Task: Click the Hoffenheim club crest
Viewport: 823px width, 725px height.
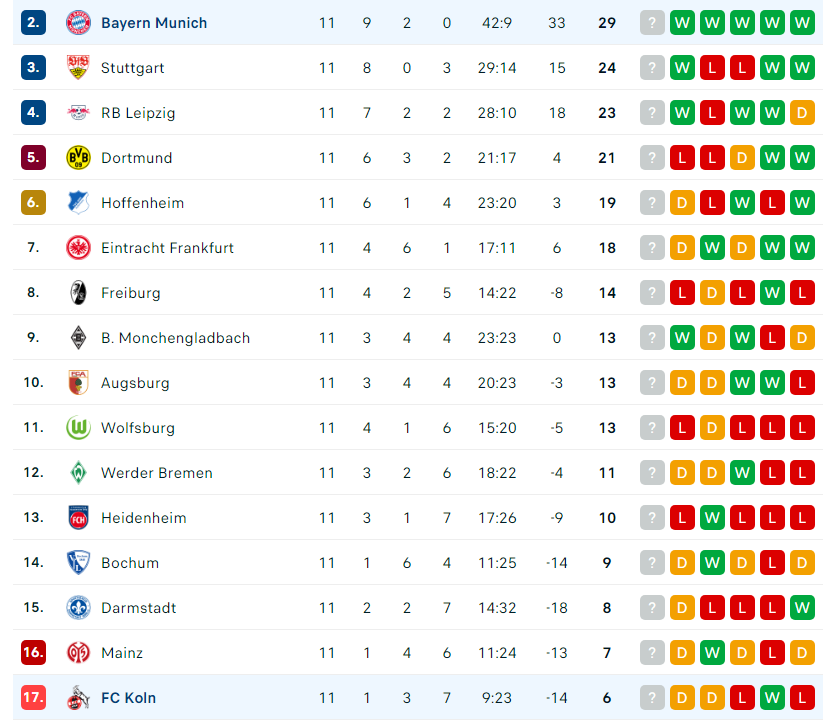Action: [x=78, y=203]
